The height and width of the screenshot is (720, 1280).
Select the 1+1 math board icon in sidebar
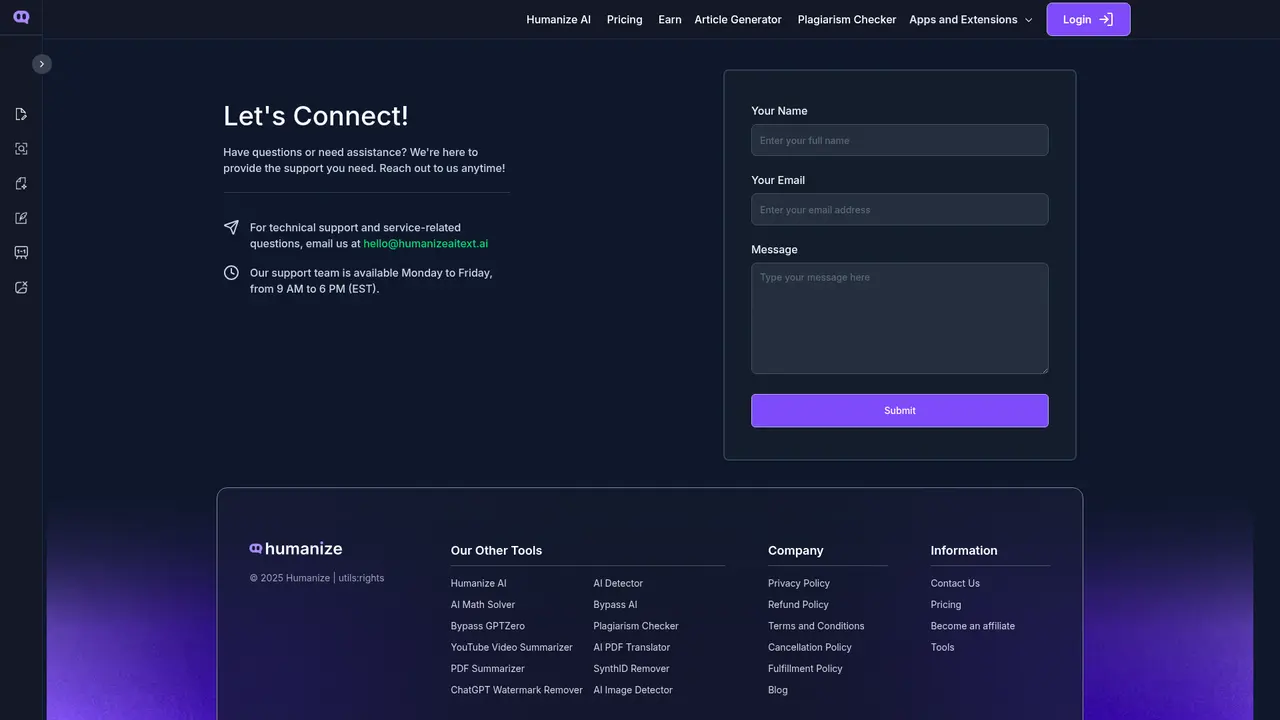point(21,253)
